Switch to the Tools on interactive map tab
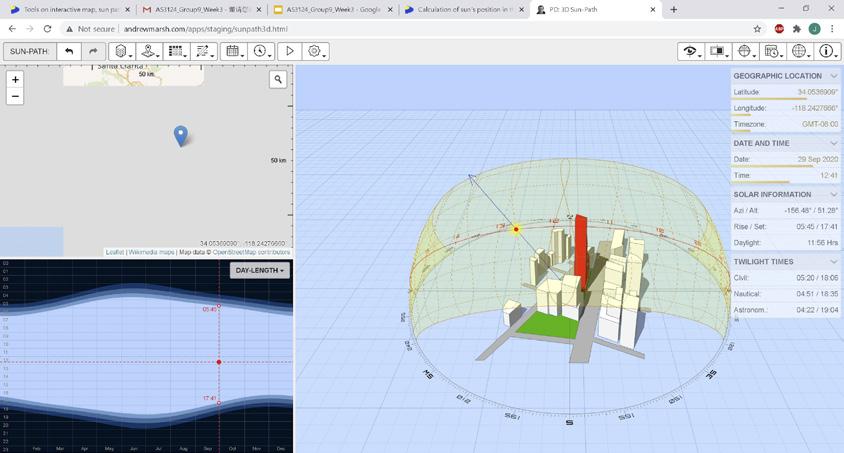This screenshot has height=453, width=844. (x=68, y=10)
